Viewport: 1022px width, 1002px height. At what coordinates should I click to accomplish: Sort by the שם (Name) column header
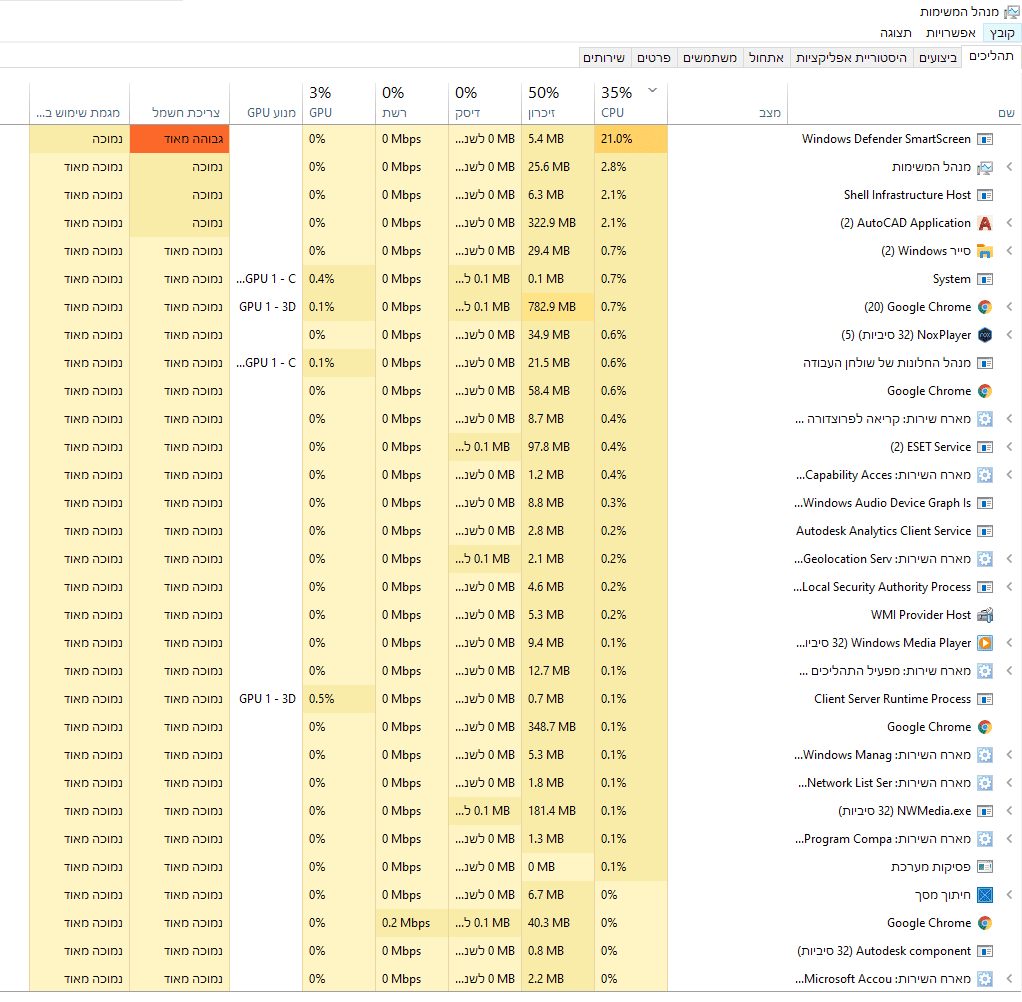[x=905, y=102]
